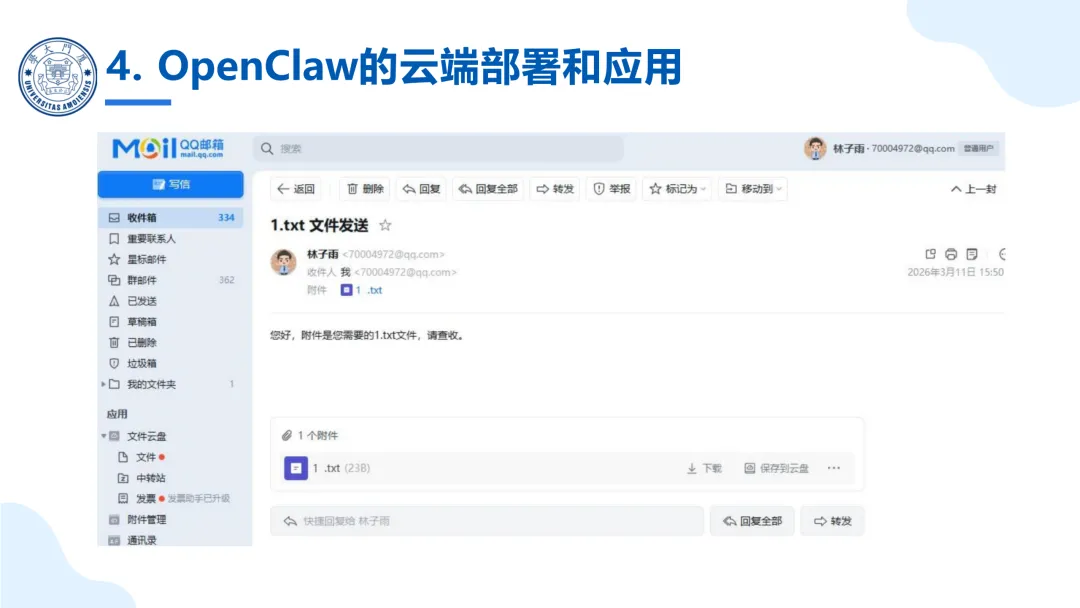Click the 删除 trash button in toolbar
Screen dimensions: 1080x608
365,189
